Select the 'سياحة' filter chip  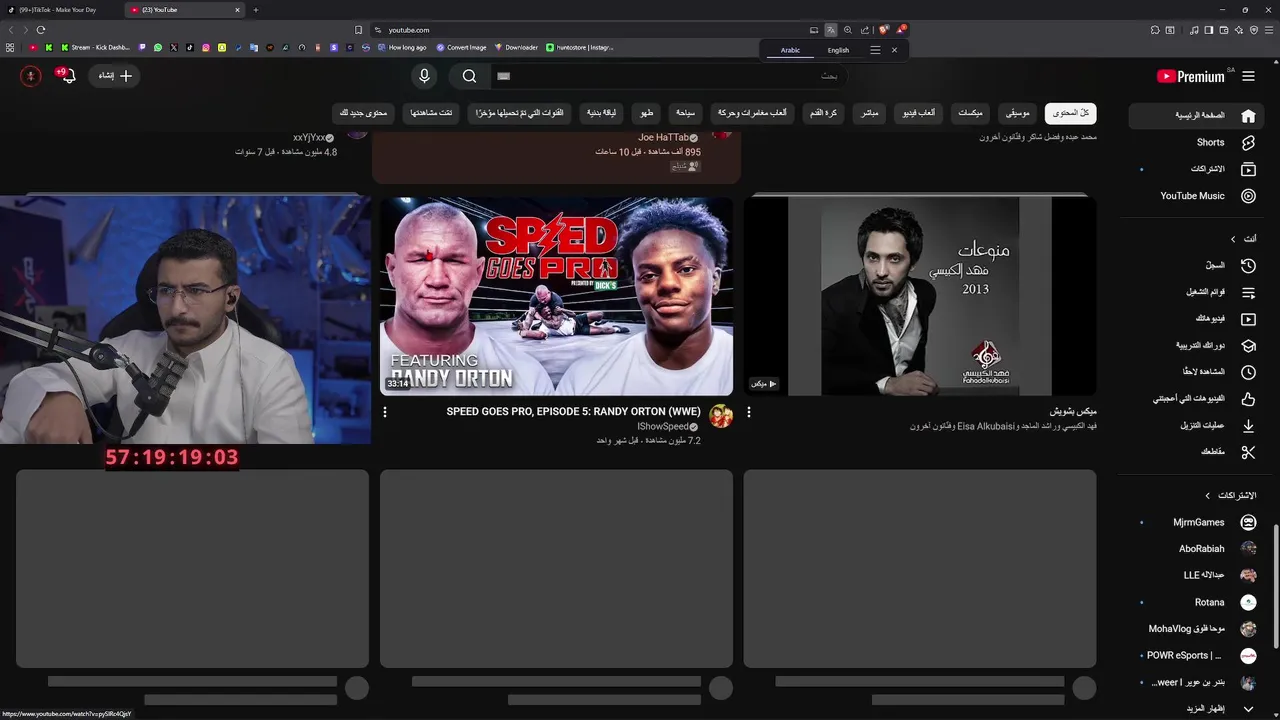coord(685,113)
